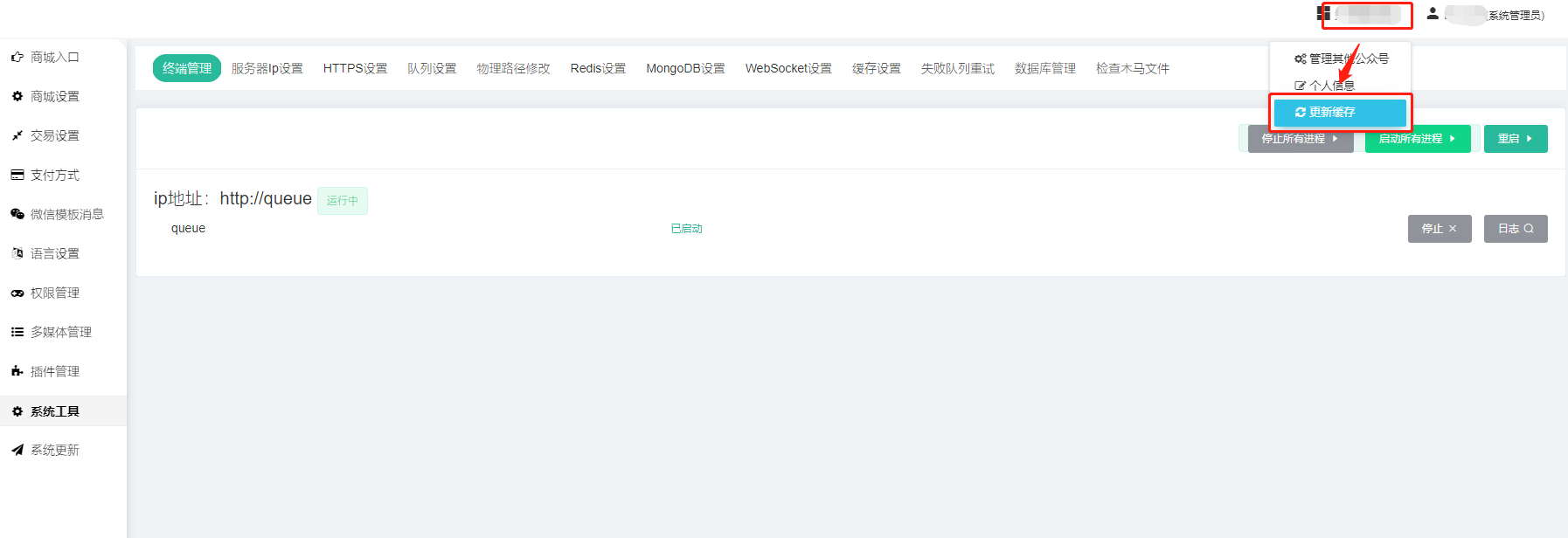The height and width of the screenshot is (538, 1568).
Task: Switch to 服务器Ip设置 tab
Action: pyautogui.click(x=267, y=68)
